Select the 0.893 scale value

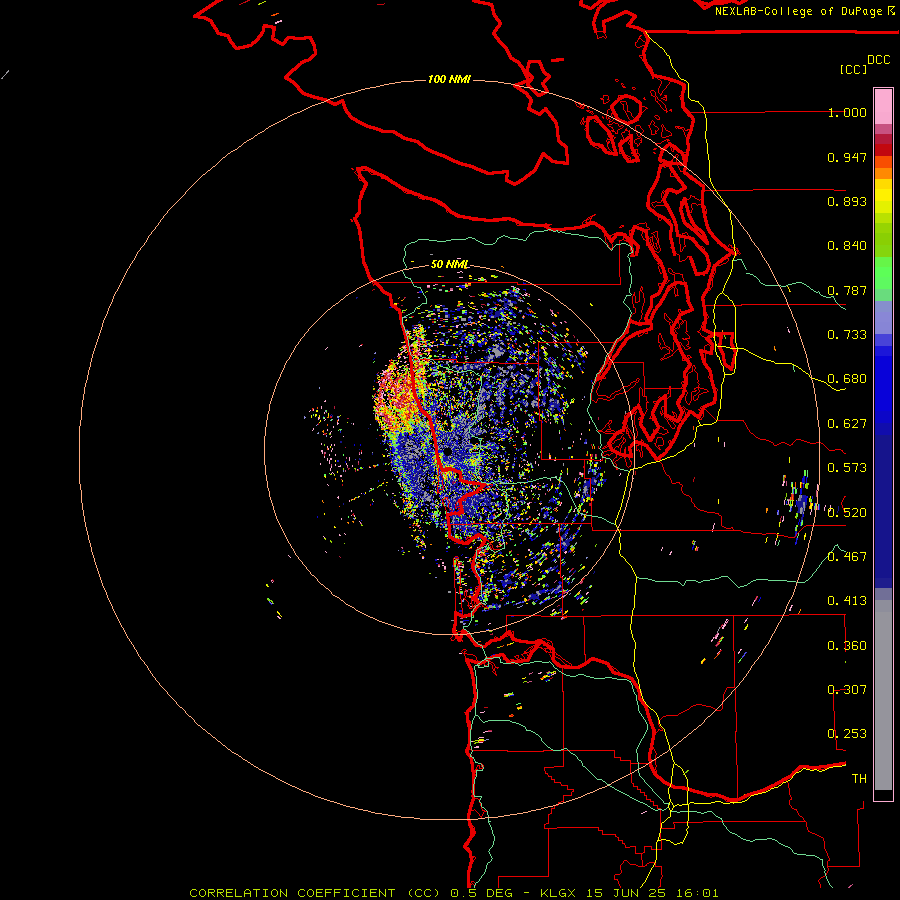tap(847, 201)
